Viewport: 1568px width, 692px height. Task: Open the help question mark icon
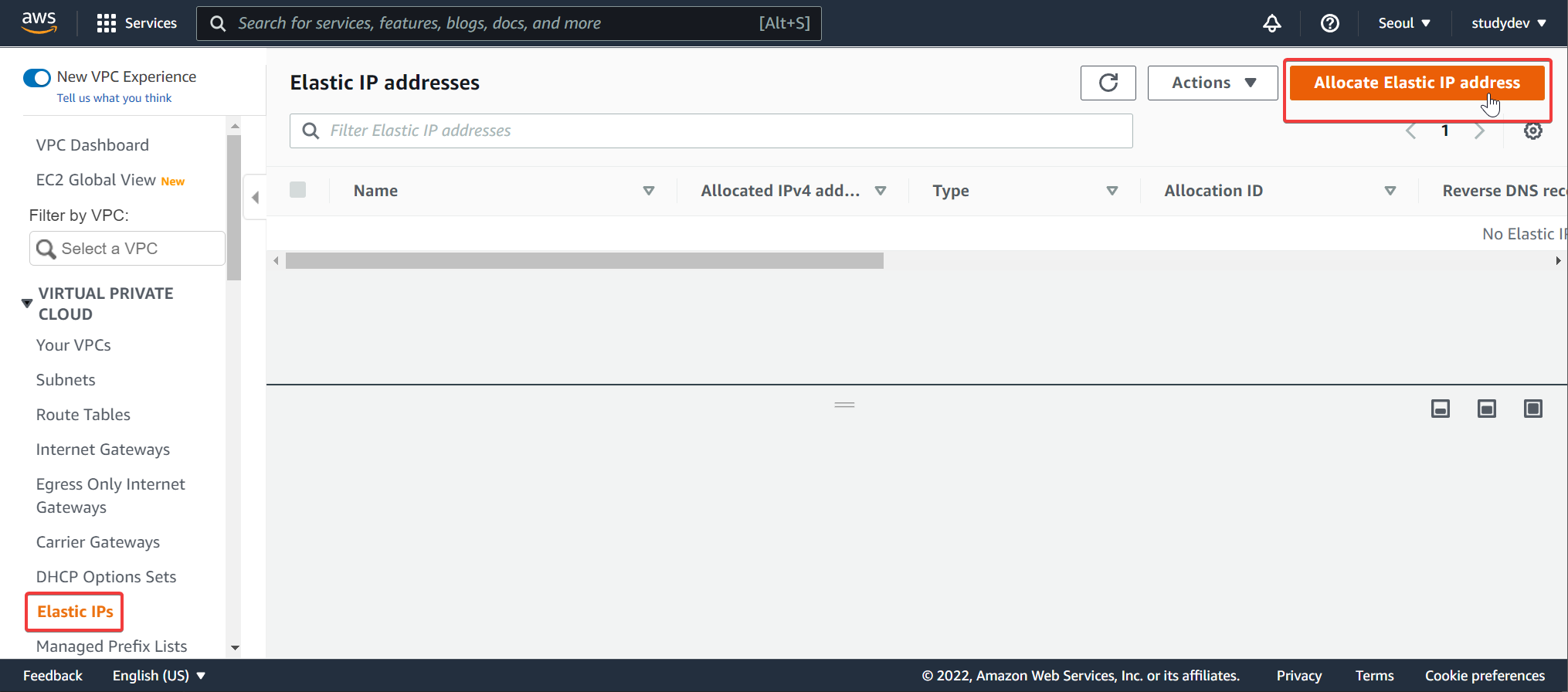1329,23
